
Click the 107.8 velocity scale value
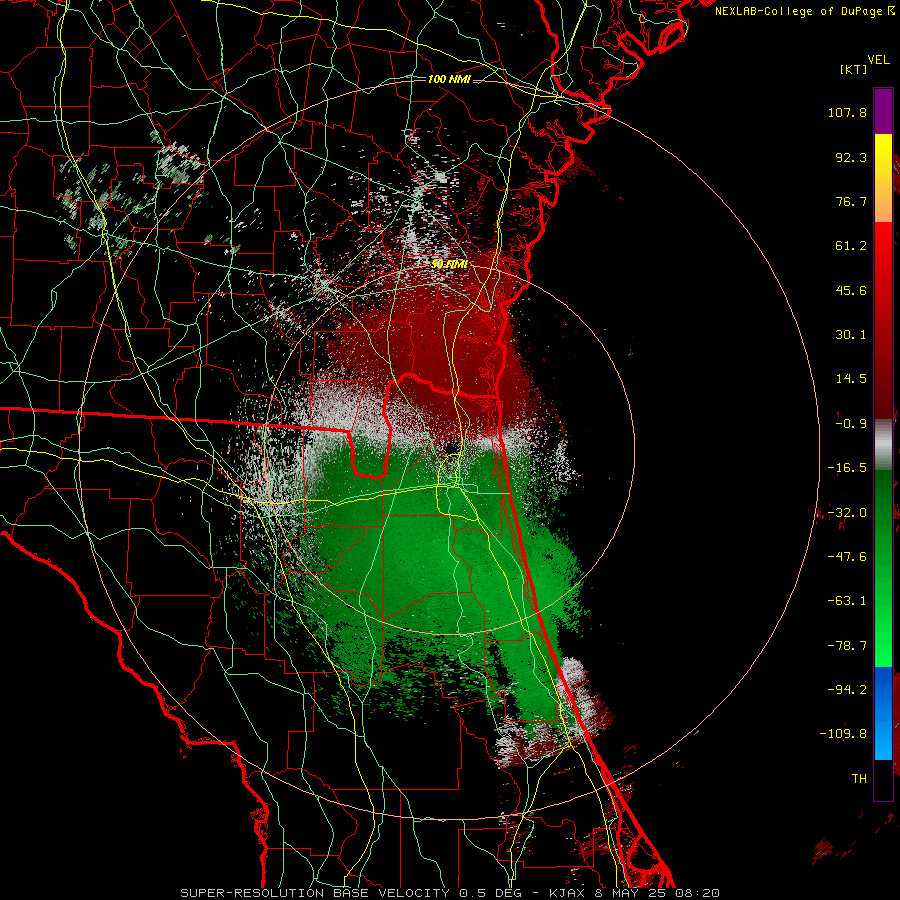tap(847, 112)
